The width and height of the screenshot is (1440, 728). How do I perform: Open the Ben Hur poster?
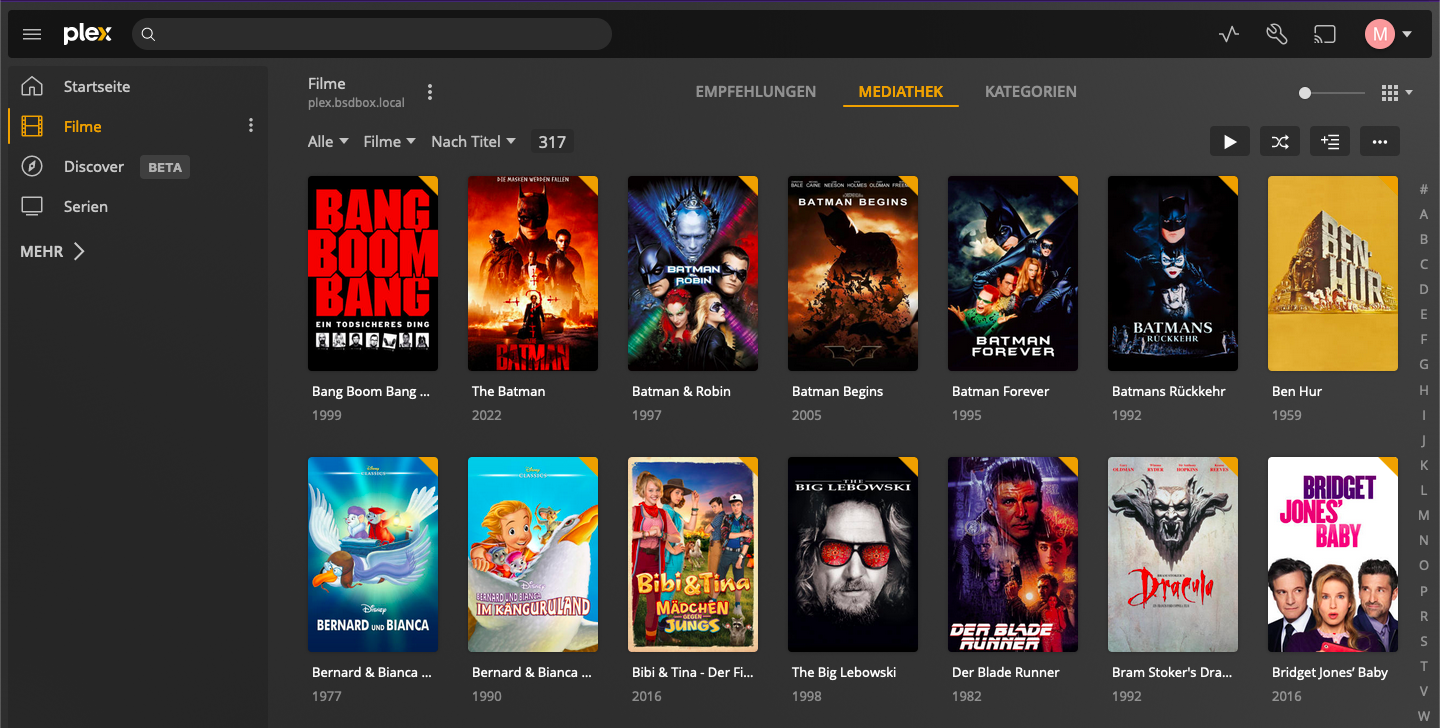(x=1333, y=273)
